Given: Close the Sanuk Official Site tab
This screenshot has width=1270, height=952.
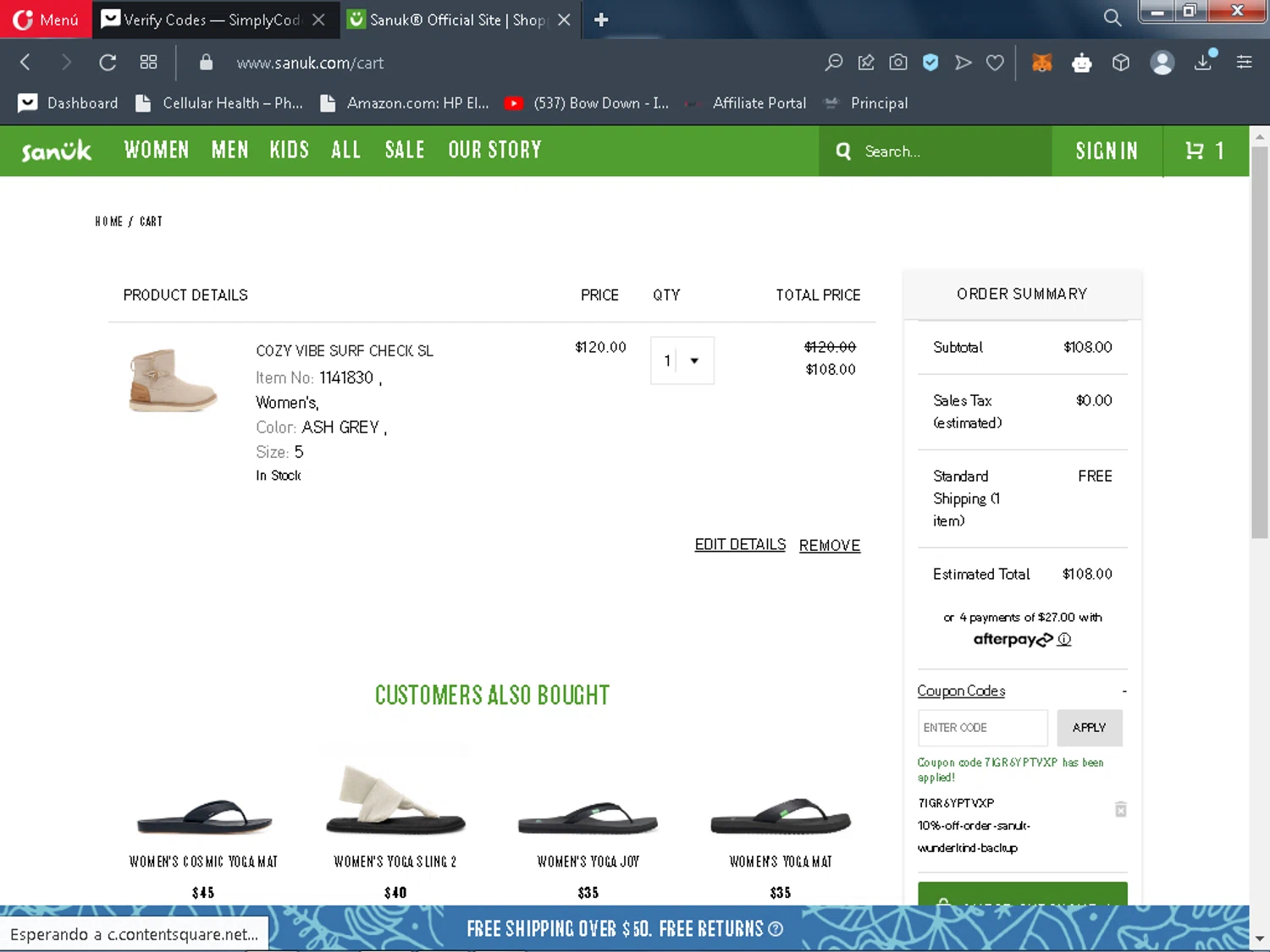Looking at the screenshot, I should pyautogui.click(x=564, y=19).
